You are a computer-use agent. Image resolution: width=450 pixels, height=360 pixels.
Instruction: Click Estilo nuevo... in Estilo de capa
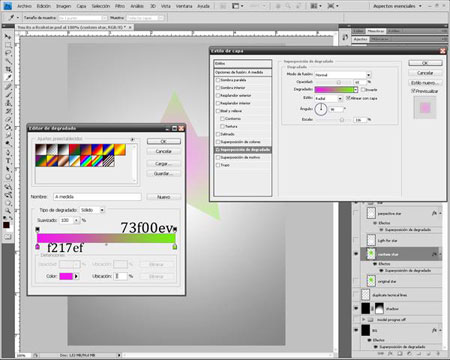425,83
